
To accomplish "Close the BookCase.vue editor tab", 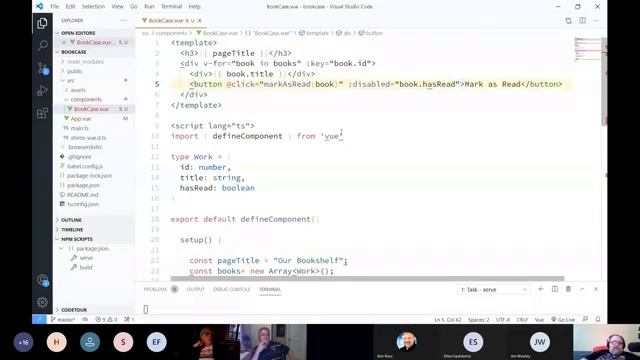I will 200,20.
